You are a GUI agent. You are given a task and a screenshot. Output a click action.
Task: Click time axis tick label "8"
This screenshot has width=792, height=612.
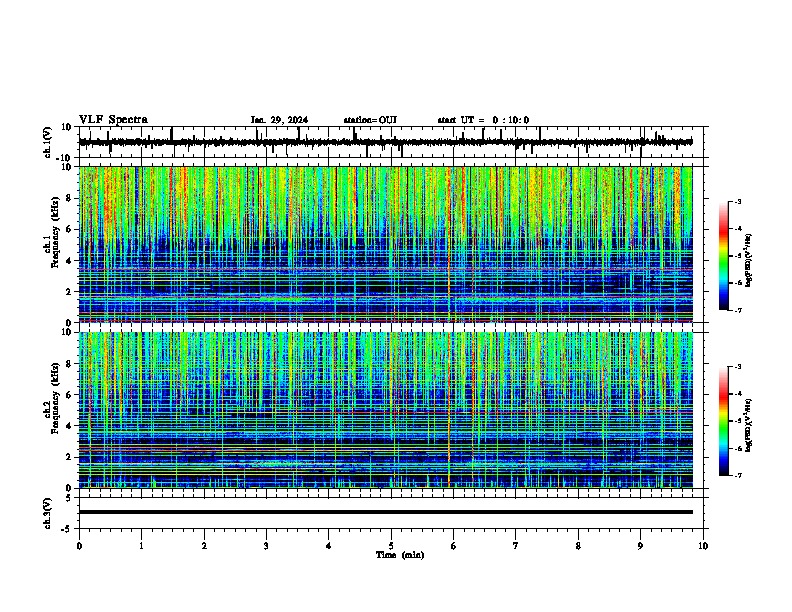(x=578, y=546)
